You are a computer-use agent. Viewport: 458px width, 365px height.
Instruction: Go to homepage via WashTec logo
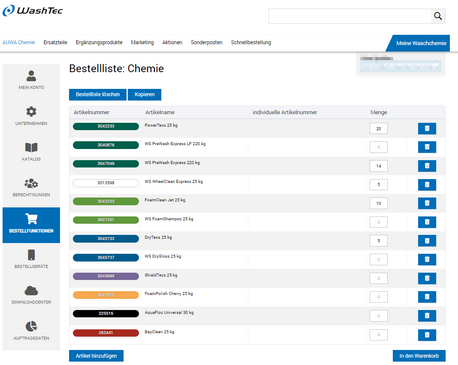pyautogui.click(x=32, y=11)
